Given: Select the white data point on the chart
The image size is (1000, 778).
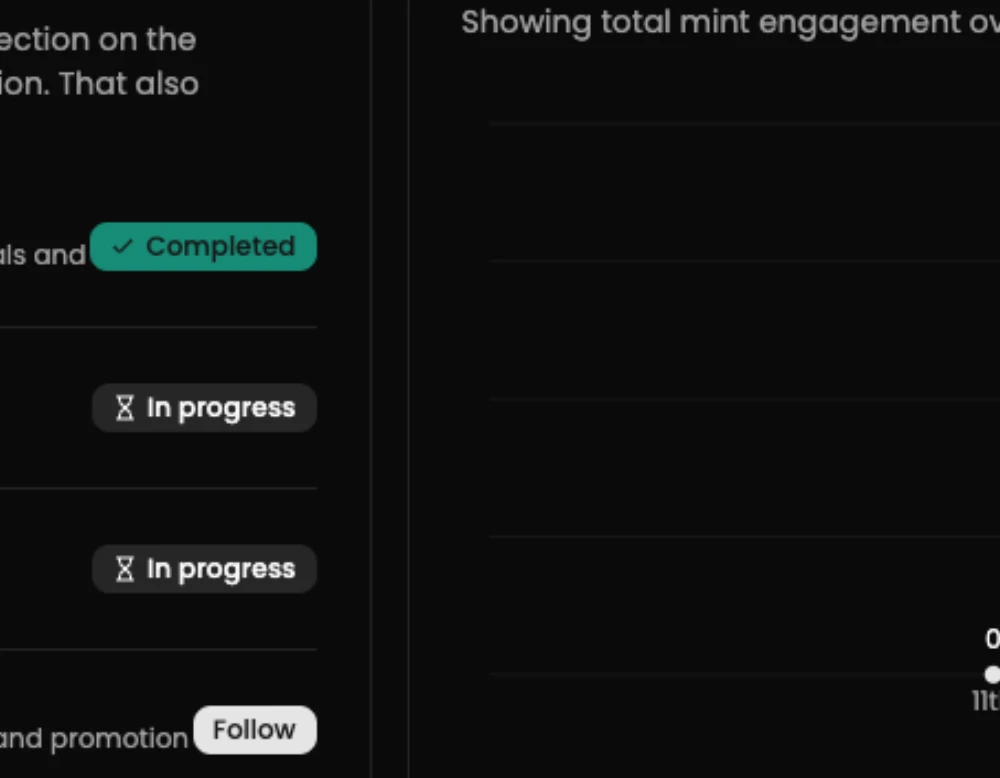Looking at the screenshot, I should pyautogui.click(x=992, y=674).
